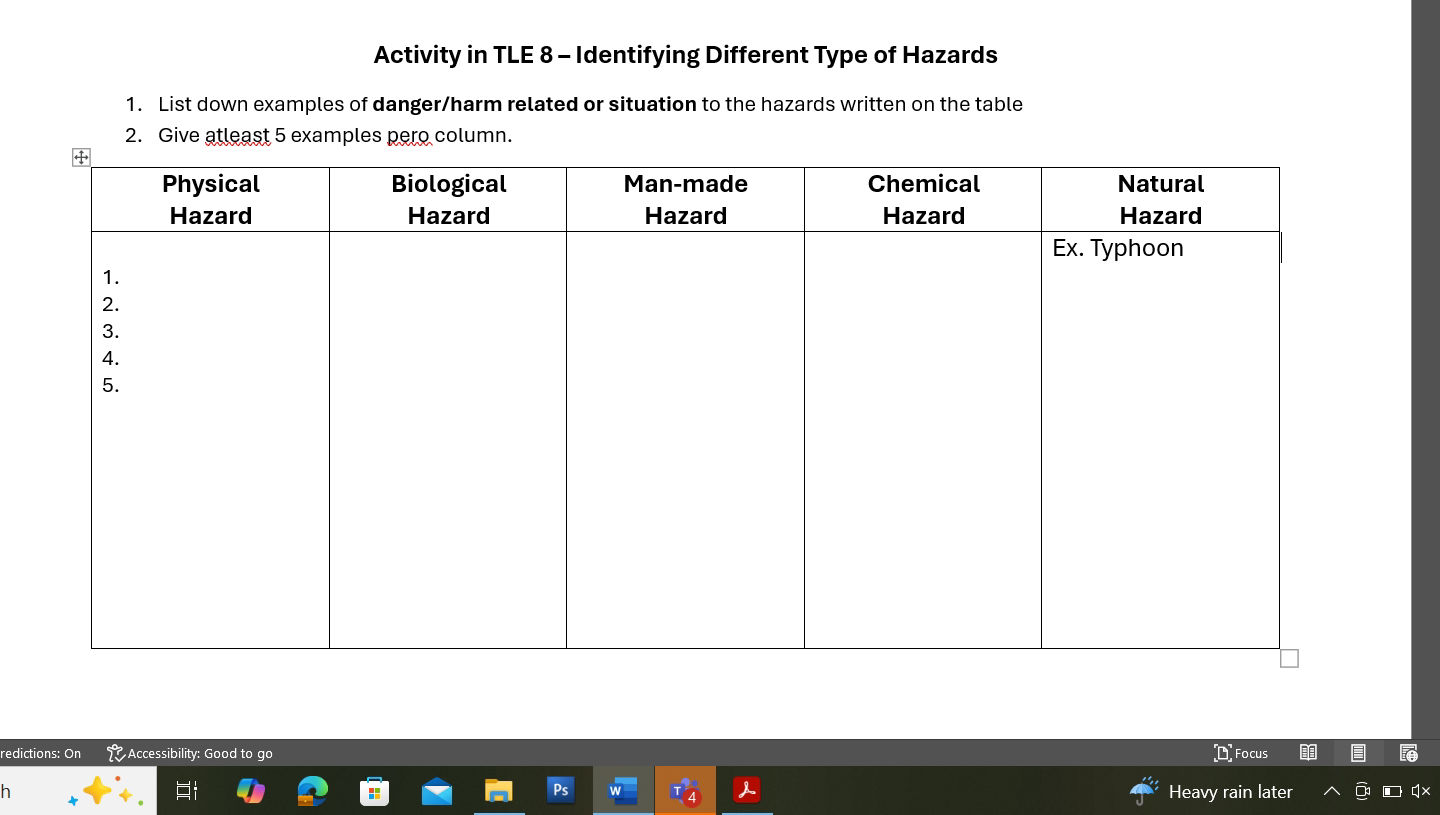Launch Copilot from the taskbar
The height and width of the screenshot is (815, 1440).
[x=250, y=791]
